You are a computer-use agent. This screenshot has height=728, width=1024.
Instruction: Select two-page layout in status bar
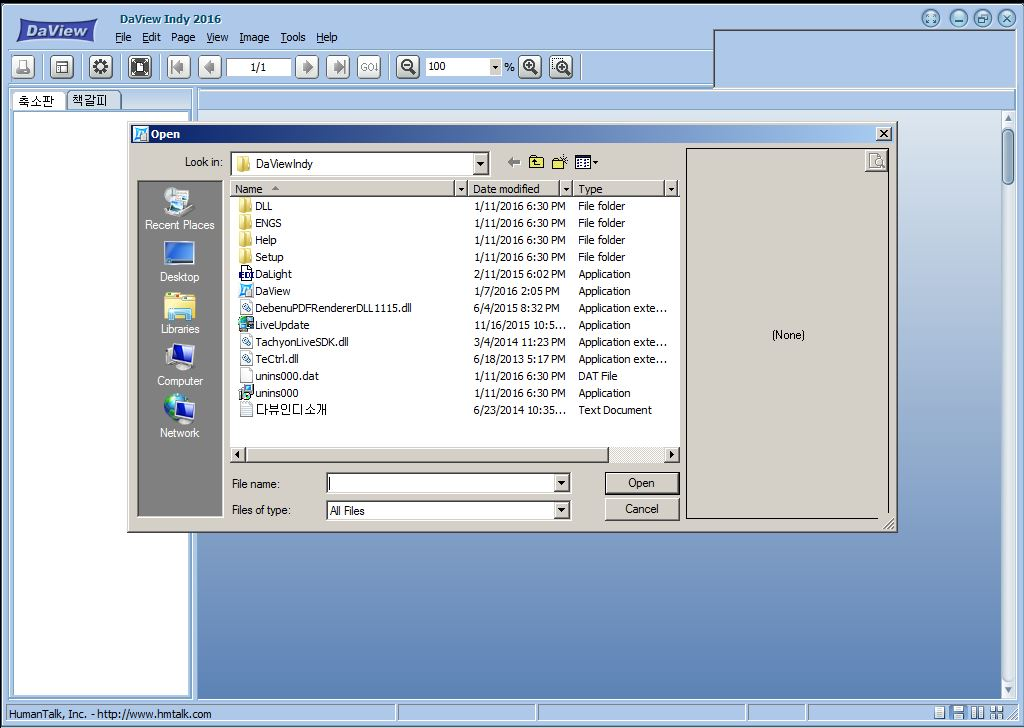[977, 712]
